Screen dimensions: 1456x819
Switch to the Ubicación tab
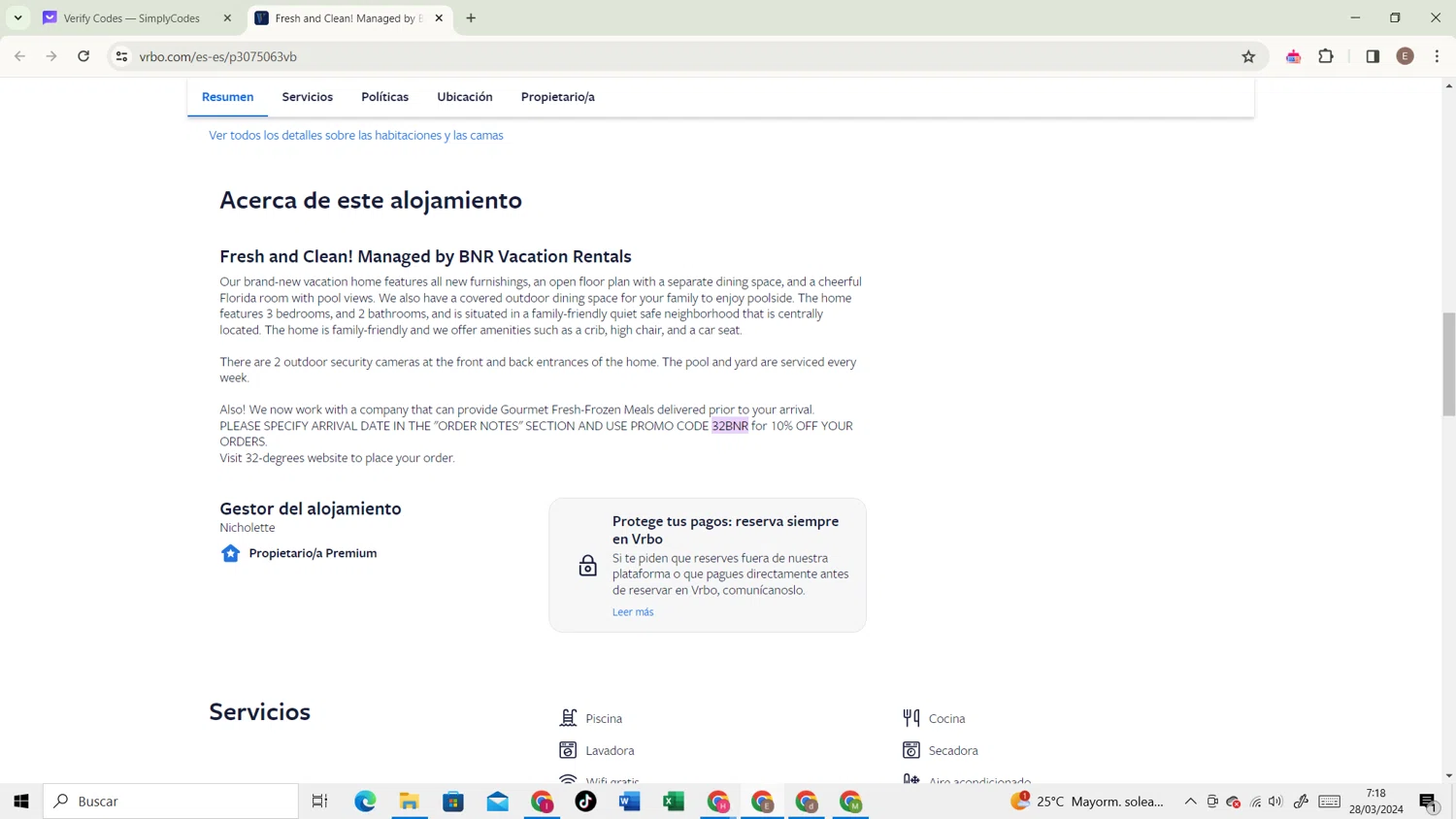(464, 97)
